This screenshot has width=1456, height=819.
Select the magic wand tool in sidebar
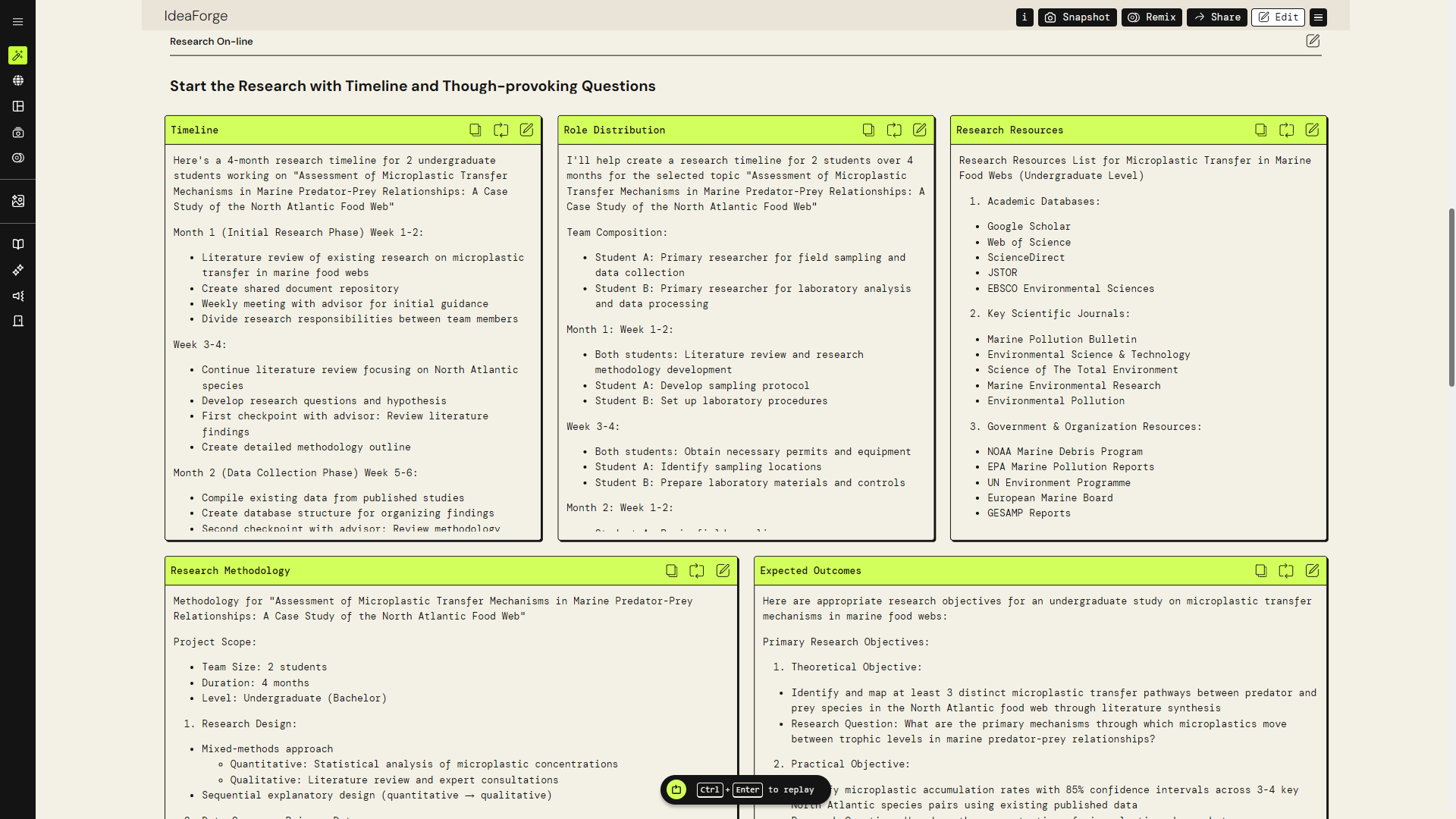[x=18, y=55]
